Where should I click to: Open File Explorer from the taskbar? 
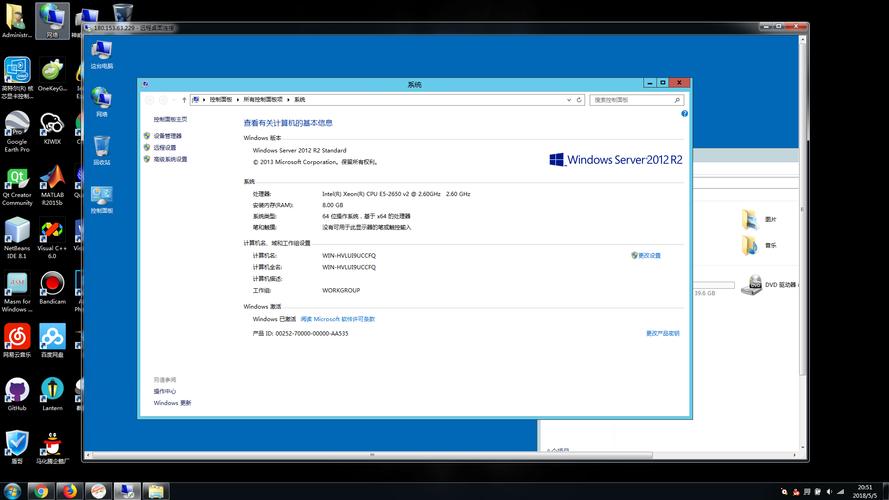coord(155,491)
